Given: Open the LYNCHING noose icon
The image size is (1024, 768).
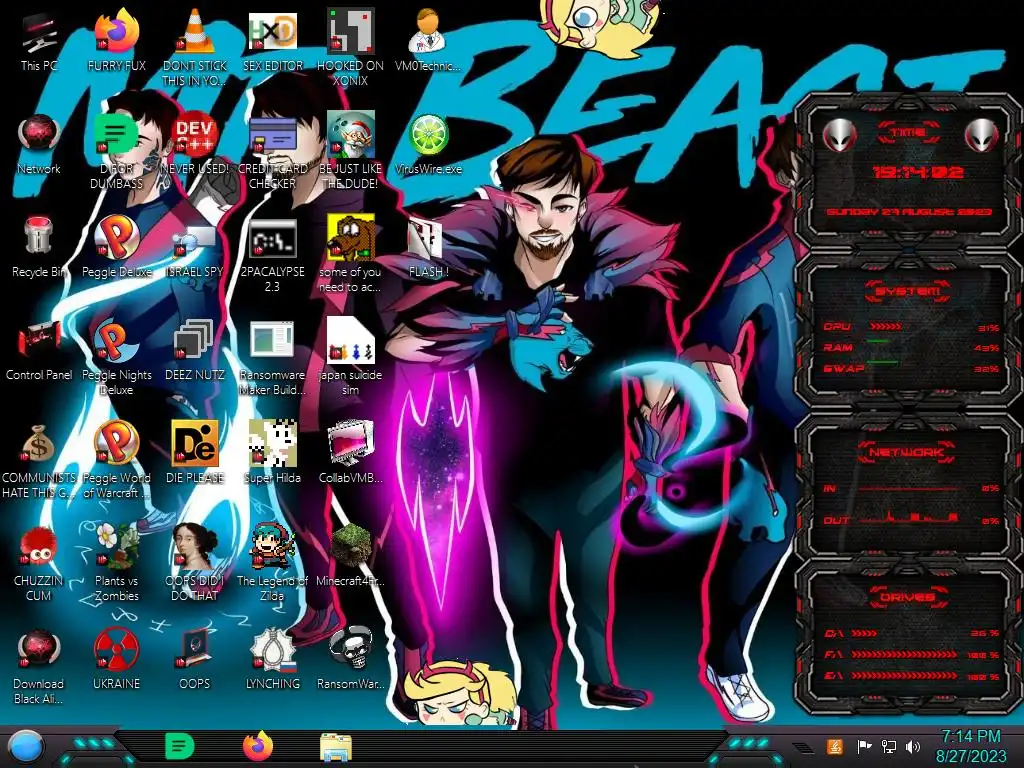Looking at the screenshot, I should click(272, 658).
